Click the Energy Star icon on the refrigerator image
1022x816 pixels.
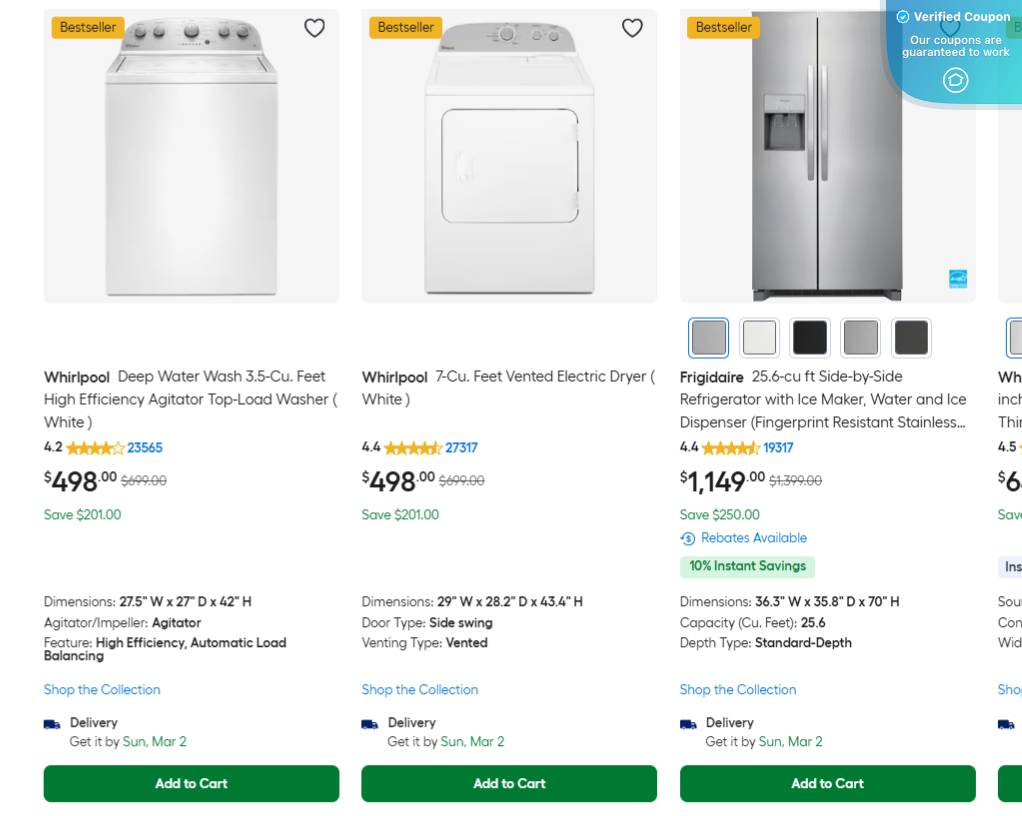(x=957, y=279)
